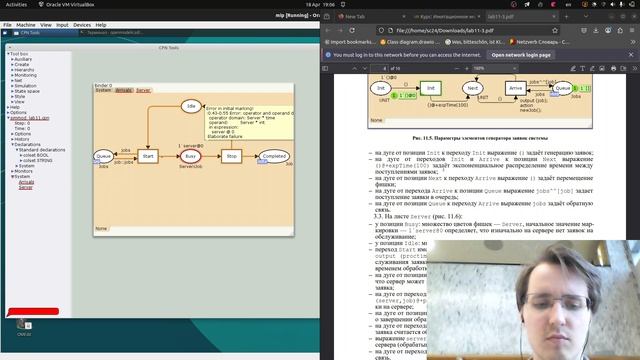Click the PDF page number field

point(380,68)
